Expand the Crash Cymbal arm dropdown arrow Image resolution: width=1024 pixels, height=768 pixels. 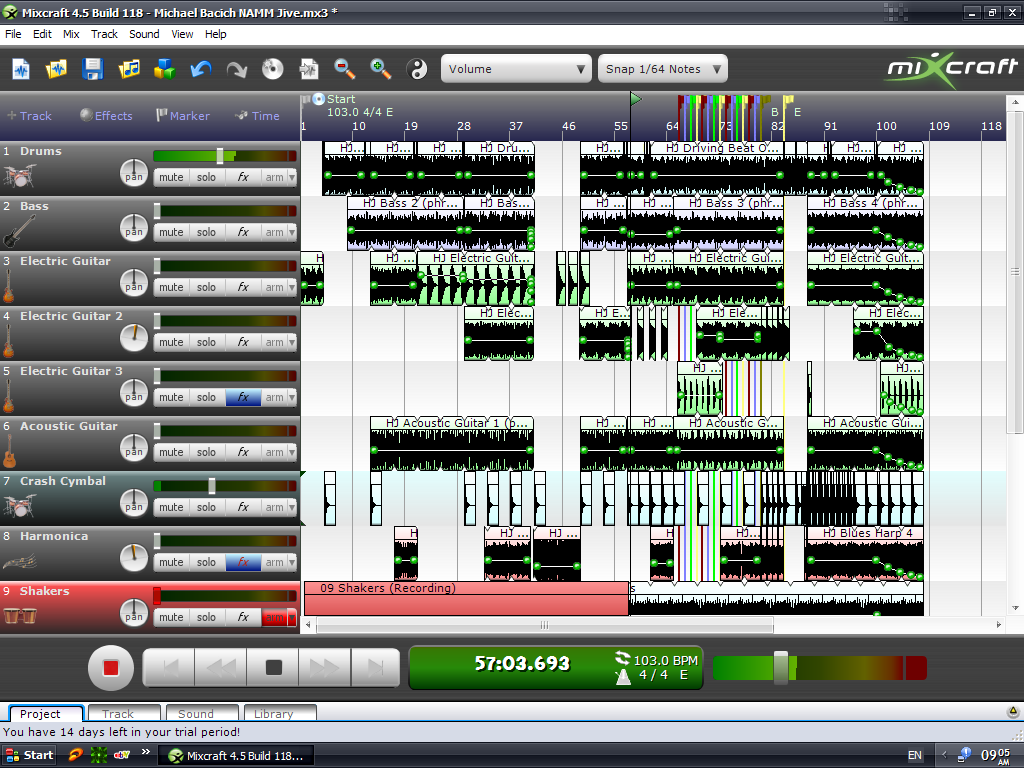[x=292, y=507]
